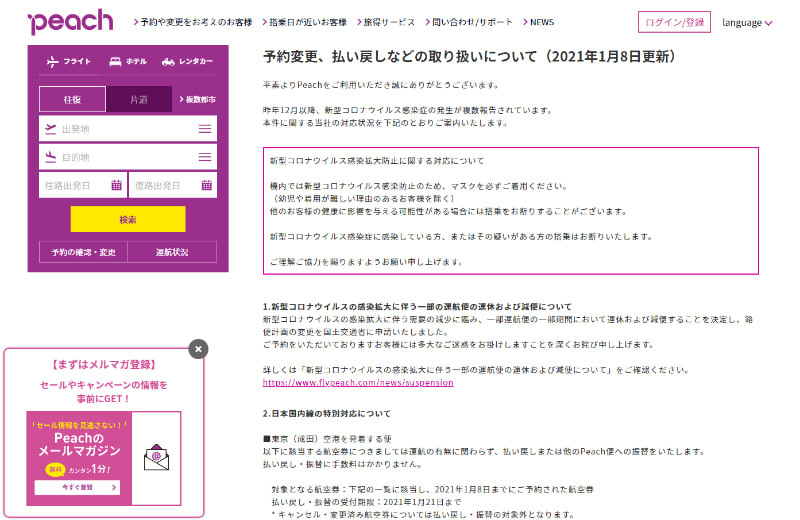Click the envelope mail icon

[156, 457]
